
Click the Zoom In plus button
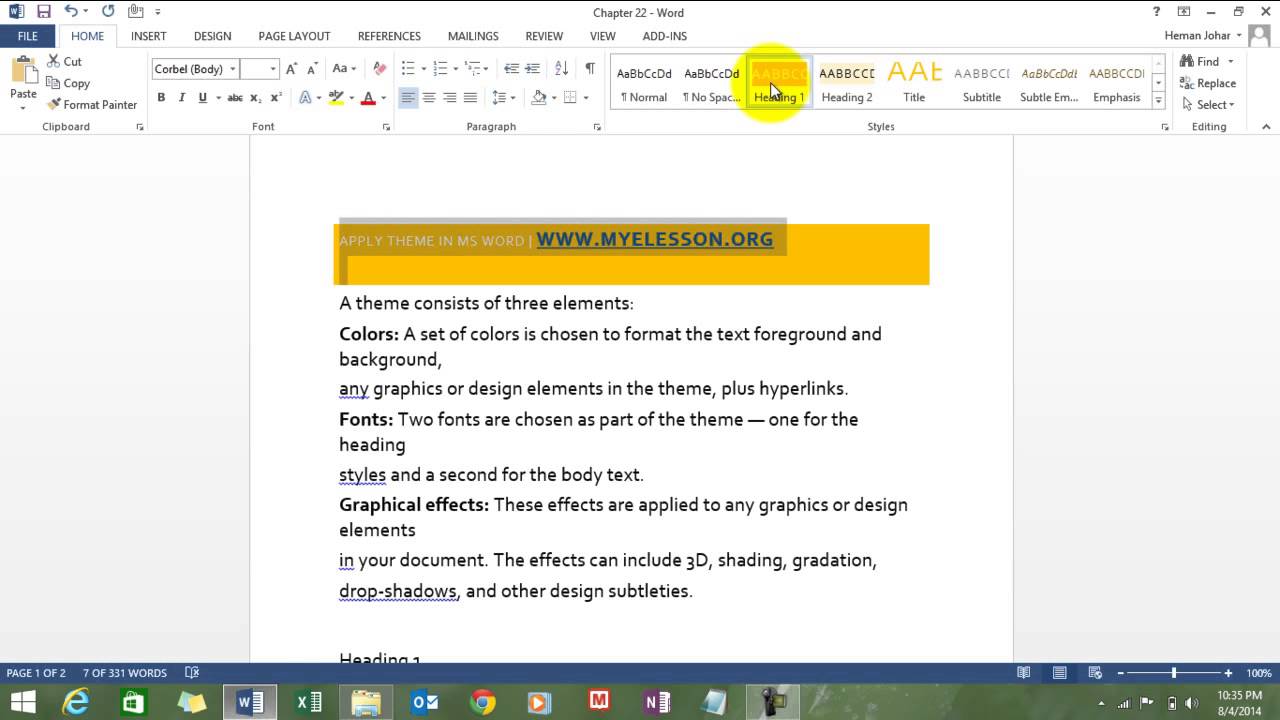pyautogui.click(x=1228, y=673)
